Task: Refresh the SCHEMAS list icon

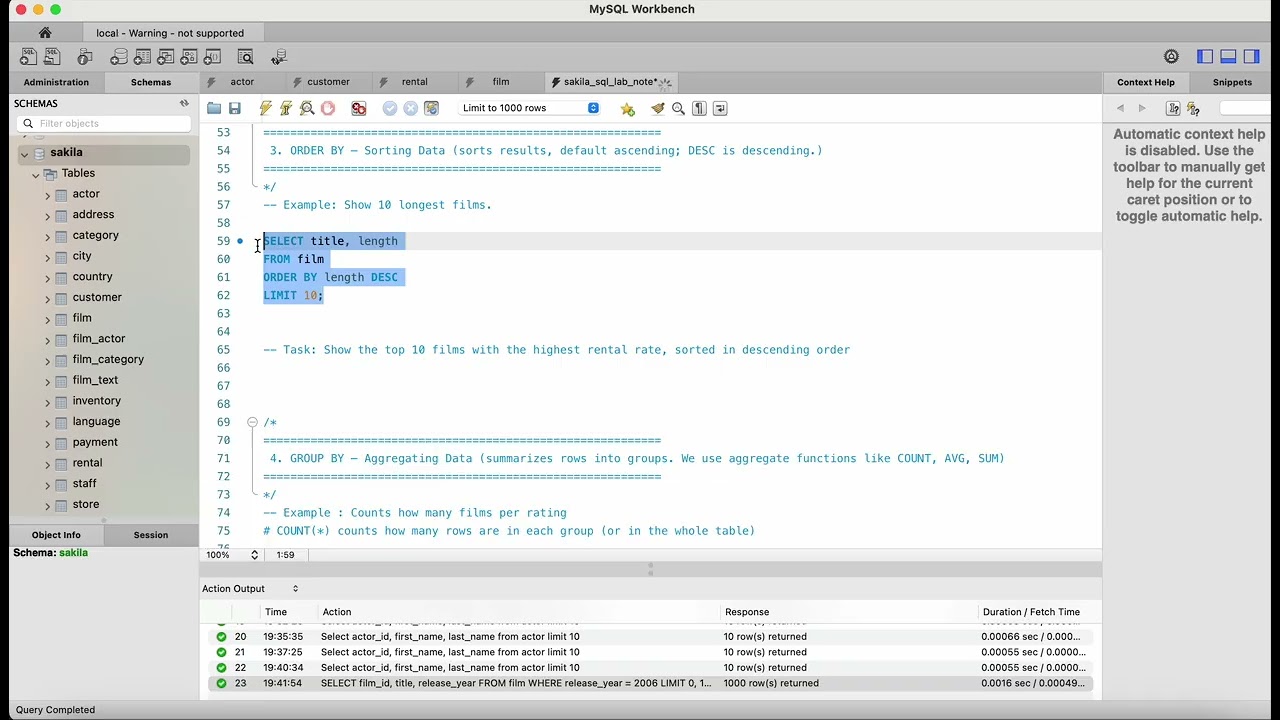Action: coord(184,103)
